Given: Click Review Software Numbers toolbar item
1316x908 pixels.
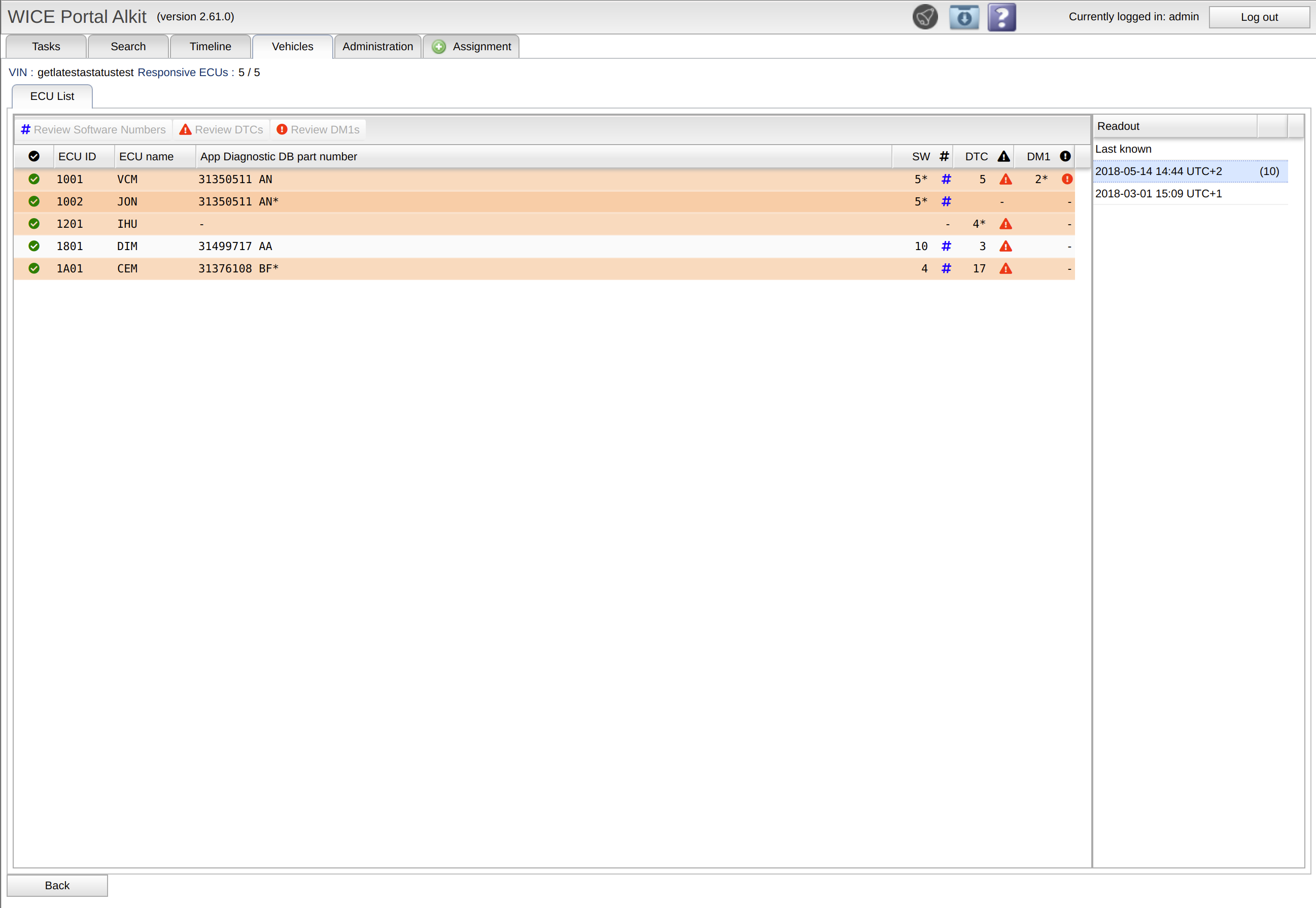Looking at the screenshot, I should (x=94, y=130).
